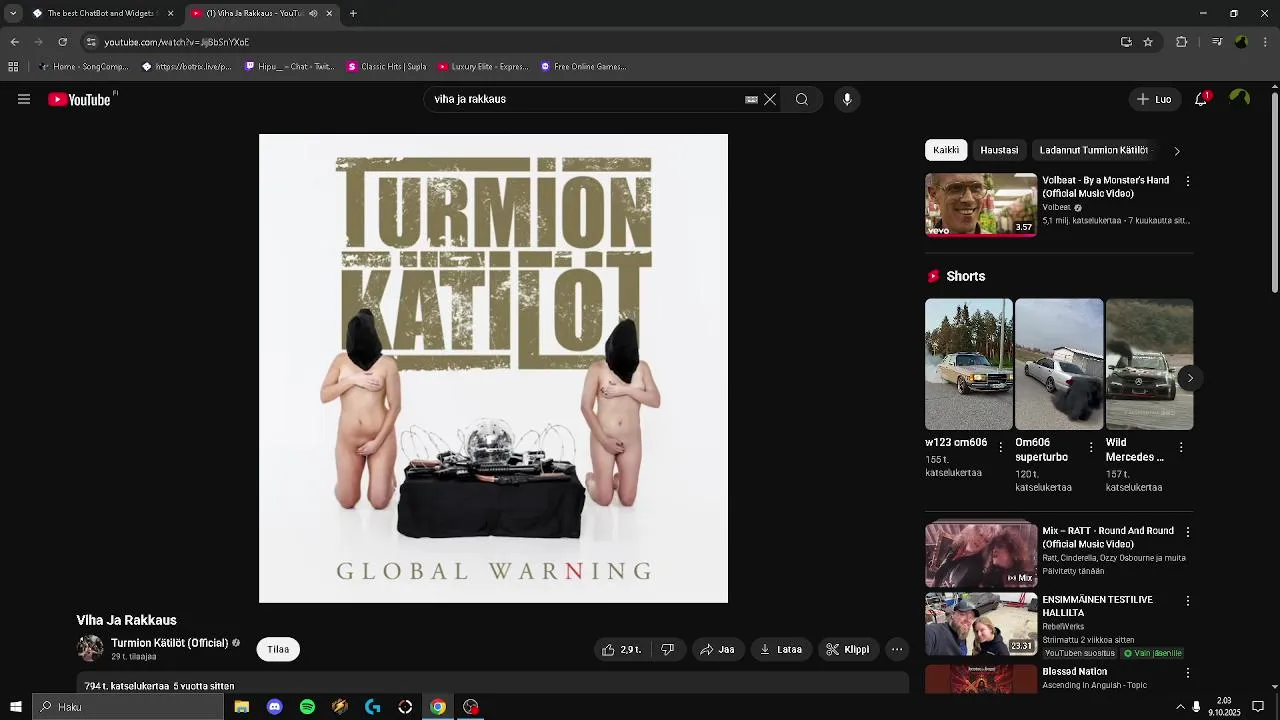Open the botrix.live bookmark
This screenshot has height=720, width=1280.
point(187,67)
